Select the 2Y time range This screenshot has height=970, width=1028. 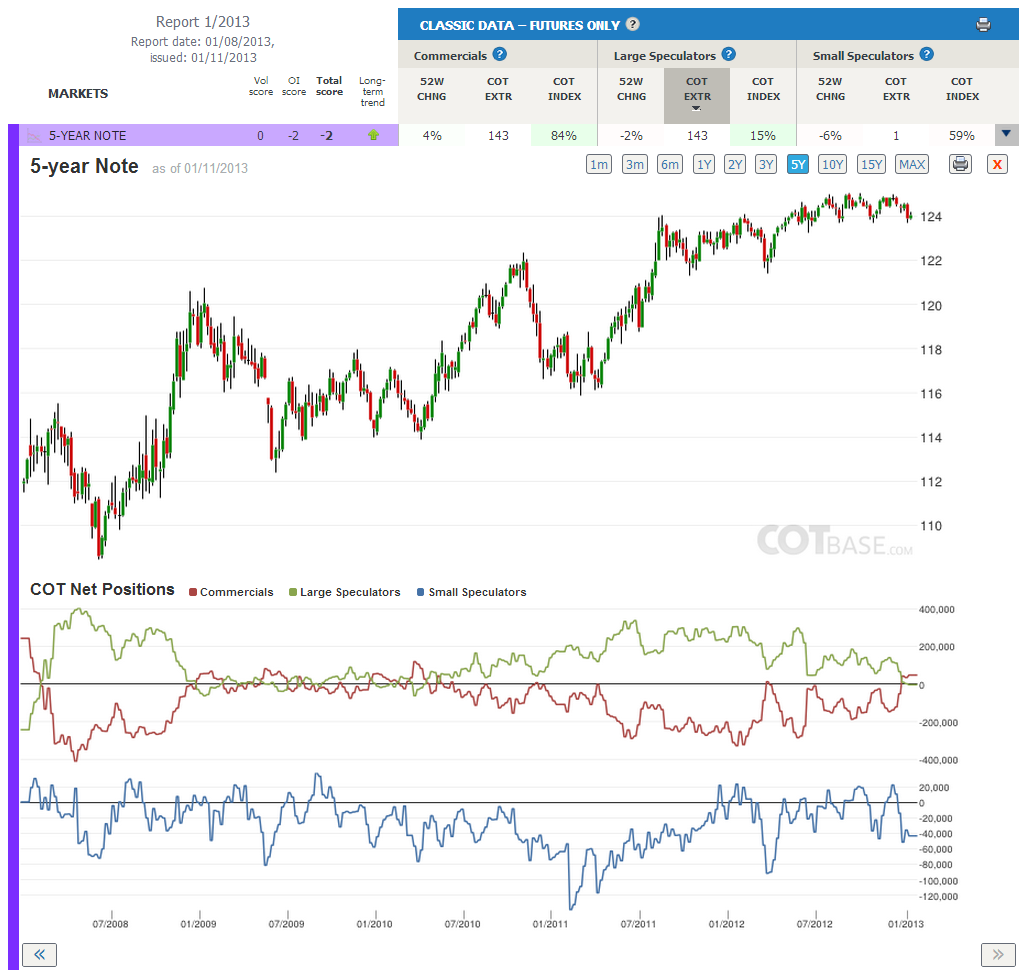pyautogui.click(x=735, y=165)
